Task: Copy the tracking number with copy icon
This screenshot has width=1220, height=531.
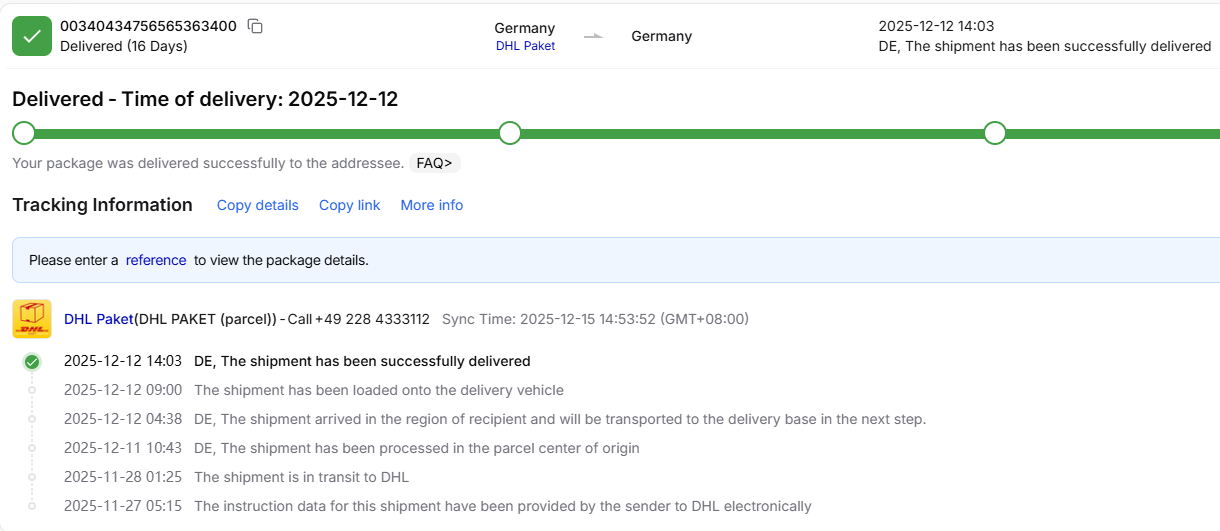Action: (255, 26)
